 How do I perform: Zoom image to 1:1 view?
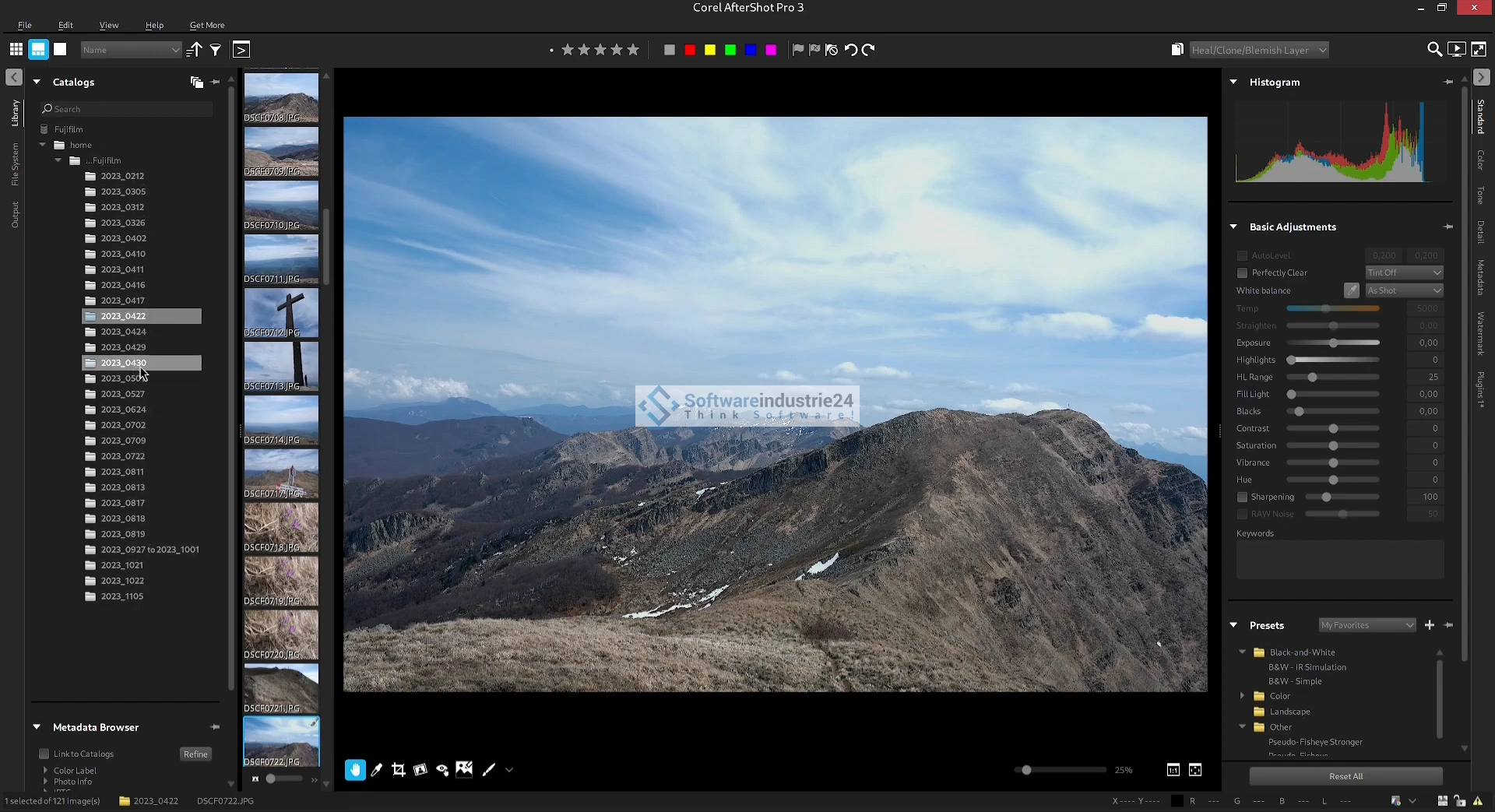(x=1173, y=770)
